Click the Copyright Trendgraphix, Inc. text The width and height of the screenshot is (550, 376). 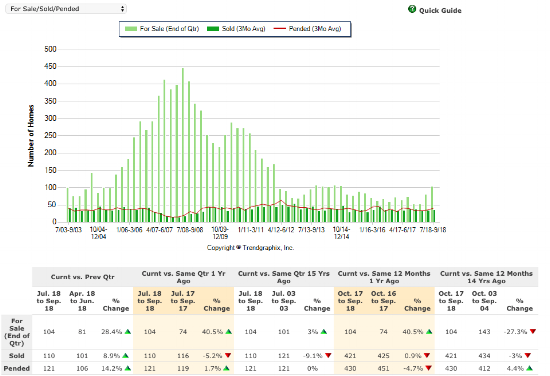(250, 248)
